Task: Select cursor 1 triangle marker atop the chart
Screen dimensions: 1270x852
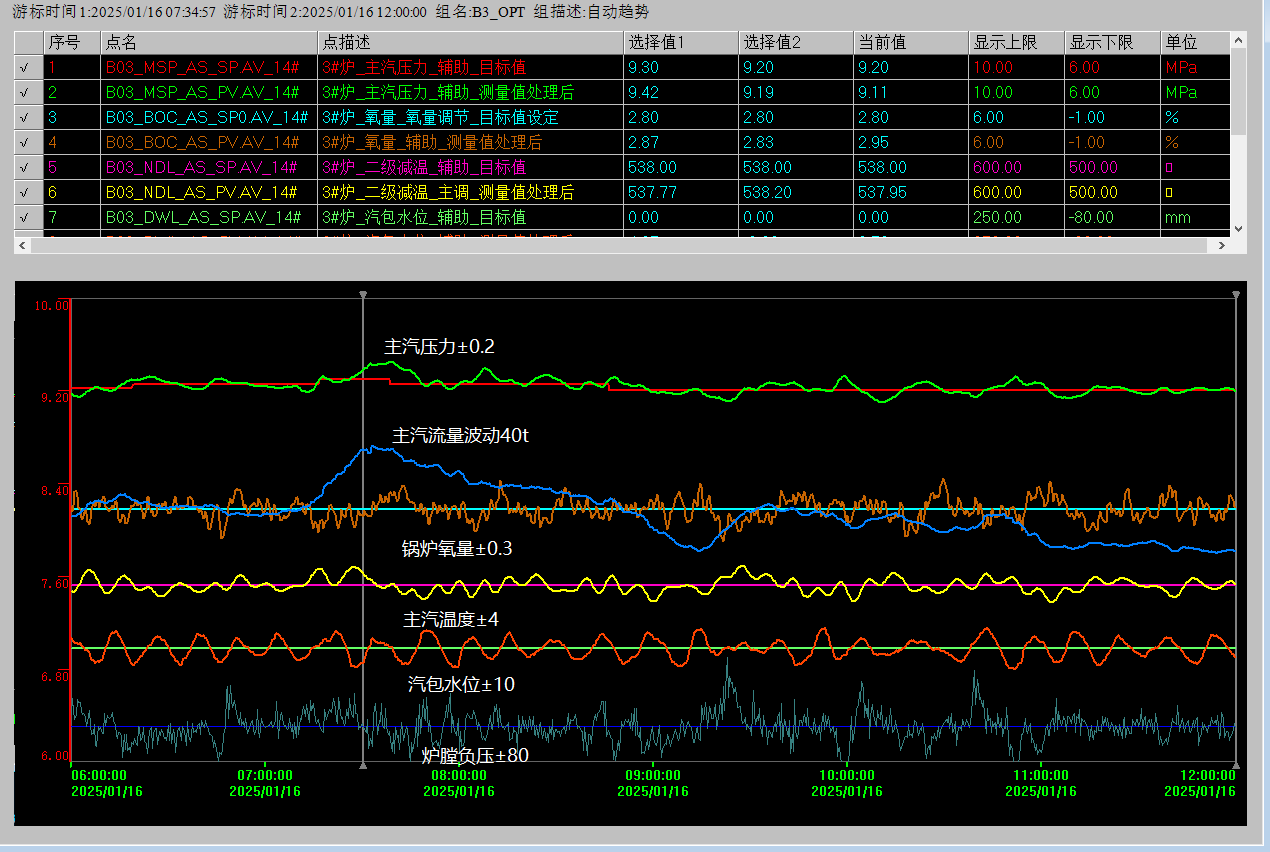Action: [362, 294]
